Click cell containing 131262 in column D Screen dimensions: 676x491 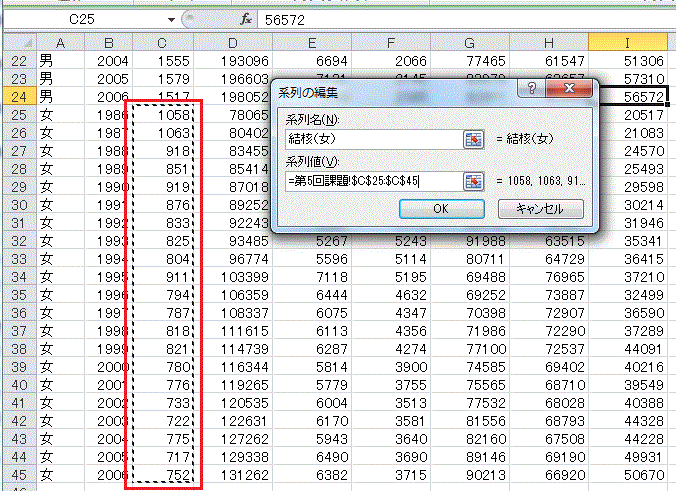tap(233, 475)
